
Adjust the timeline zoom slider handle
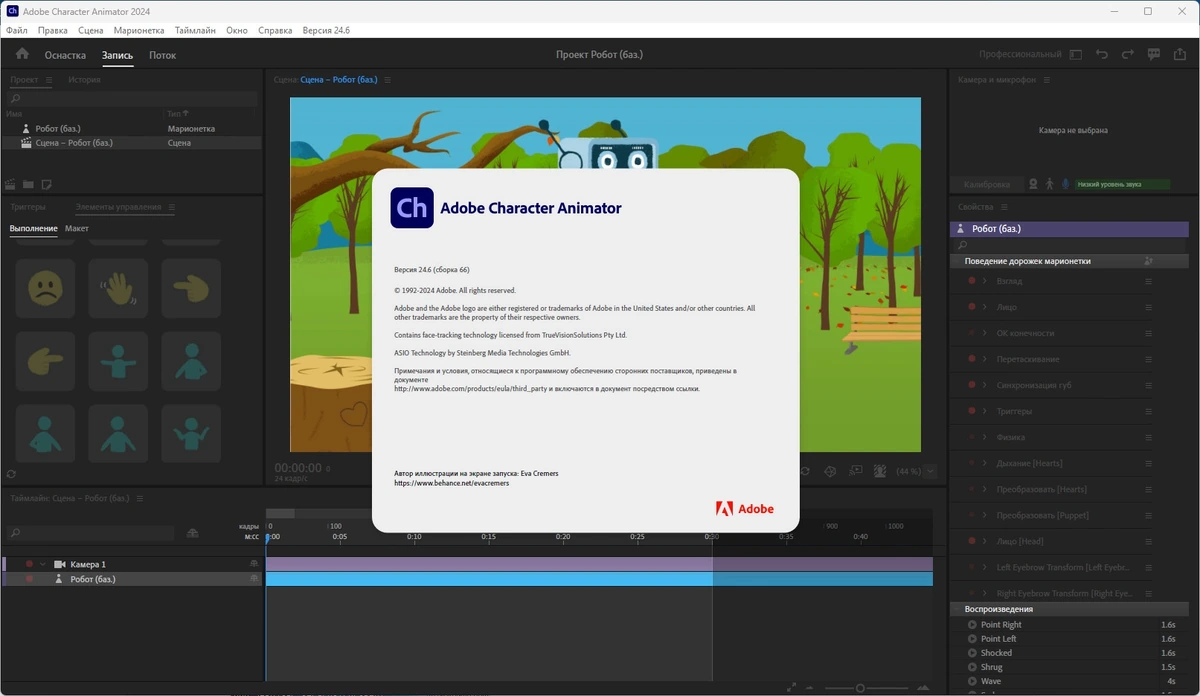pos(860,688)
